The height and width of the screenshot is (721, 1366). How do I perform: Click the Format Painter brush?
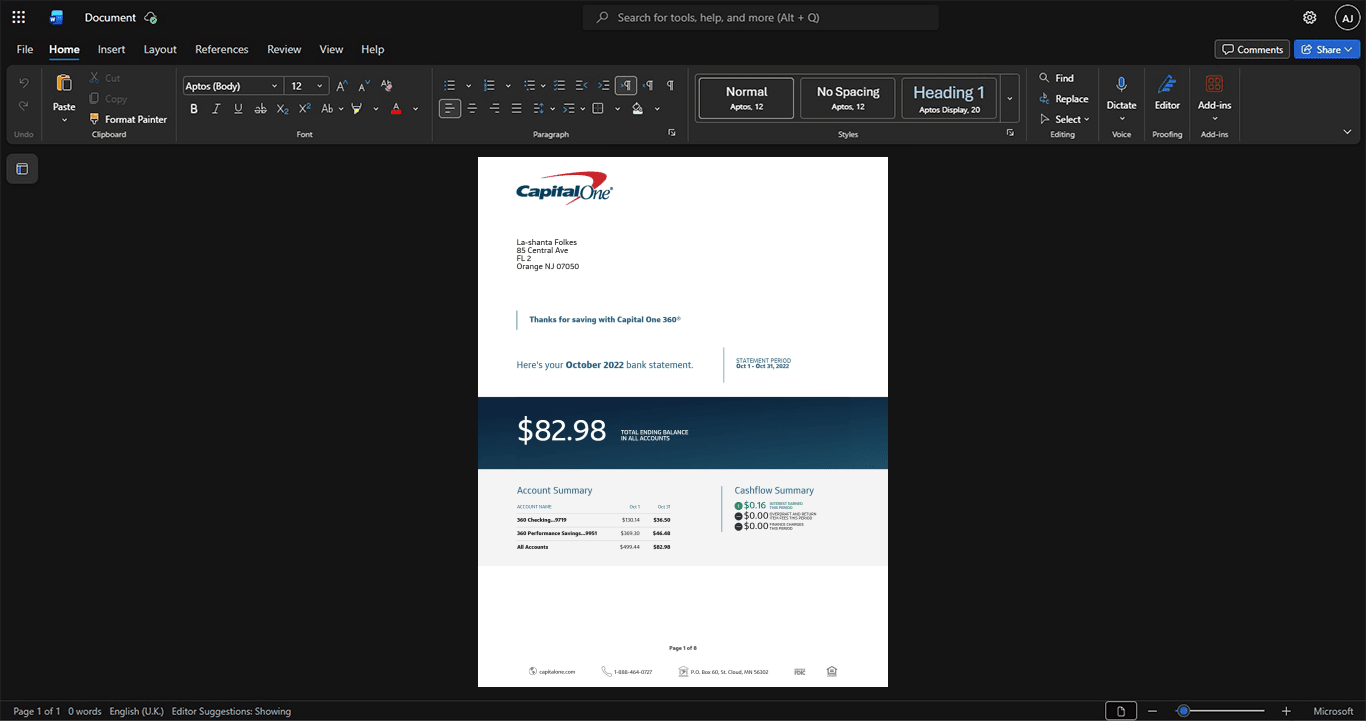(x=128, y=119)
